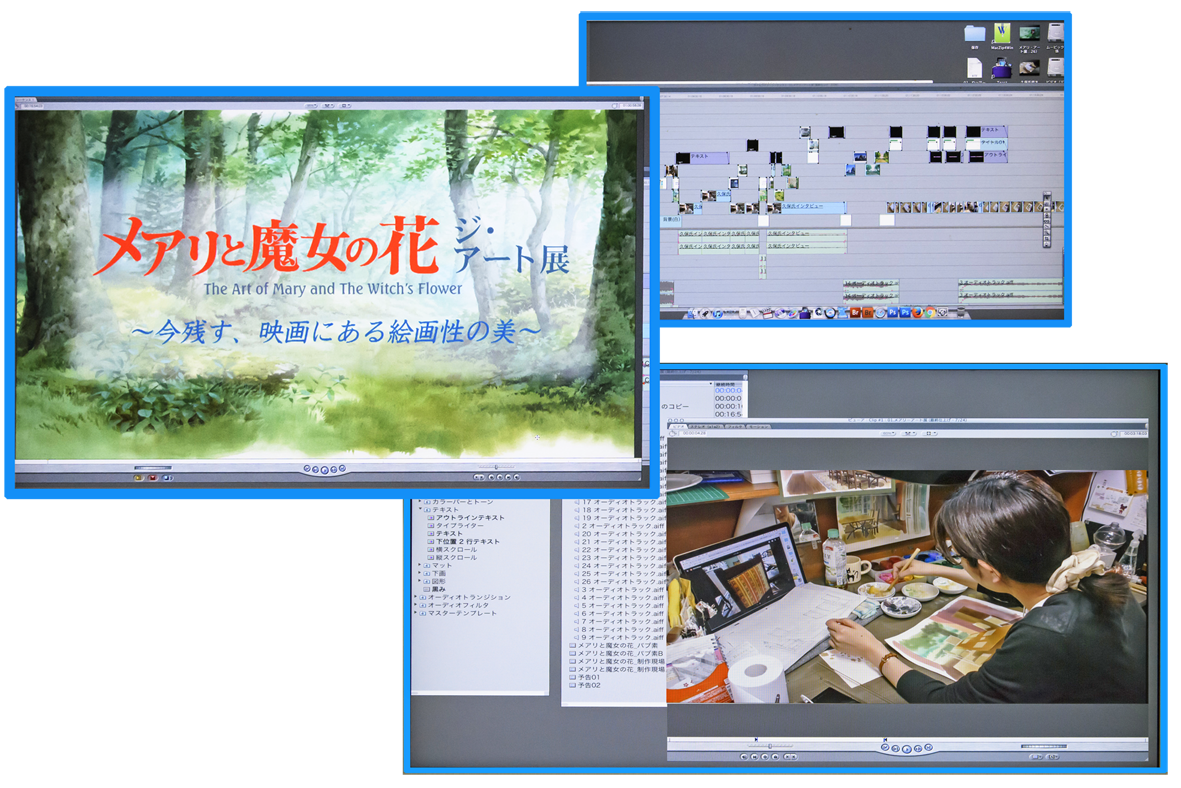1181x788 pixels.
Task: Click blue replace edit button in Canvas
Action: coord(168,478)
